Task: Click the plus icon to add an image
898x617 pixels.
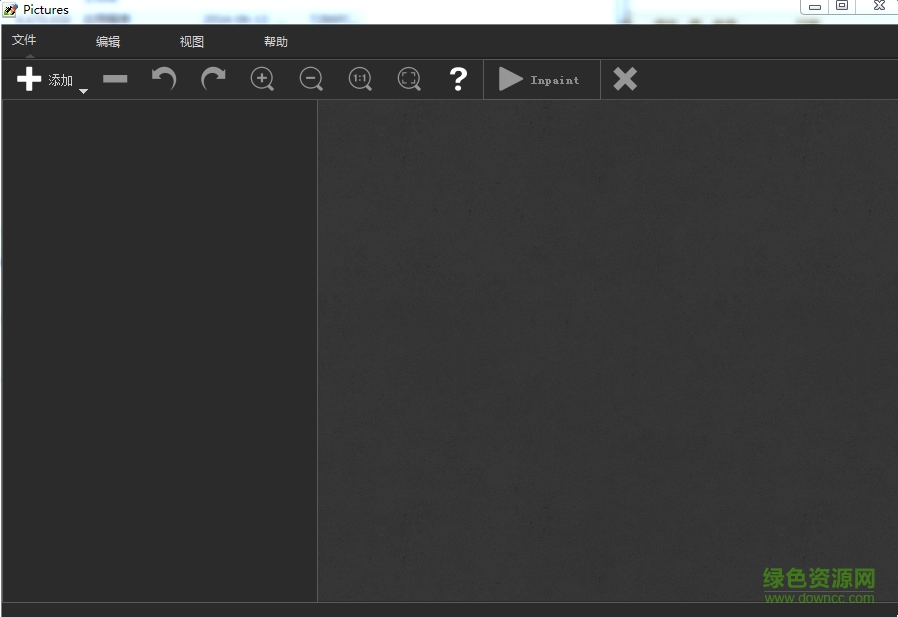Action: (30, 79)
